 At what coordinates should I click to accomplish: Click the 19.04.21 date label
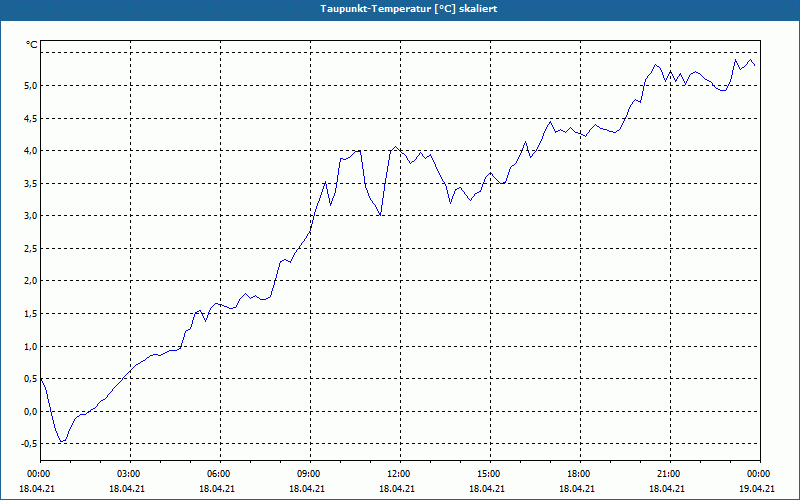[x=757, y=488]
